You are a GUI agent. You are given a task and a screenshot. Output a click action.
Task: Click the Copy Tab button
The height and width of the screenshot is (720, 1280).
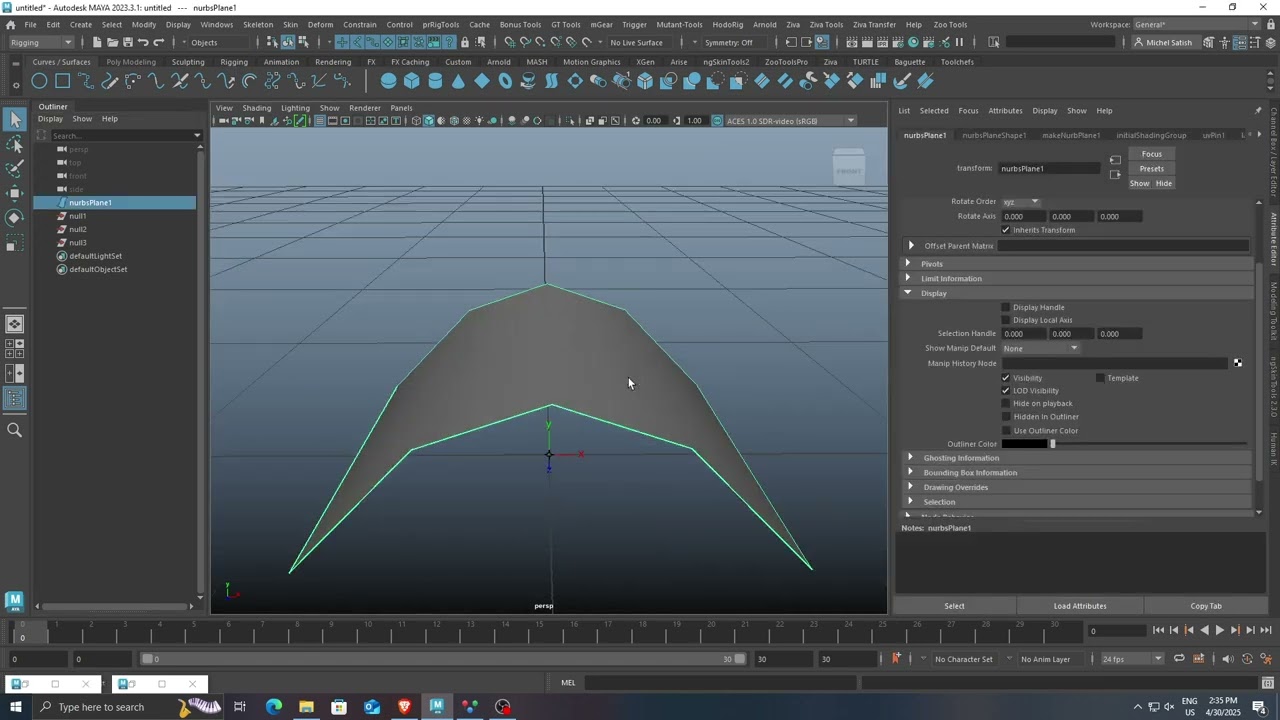tap(1206, 606)
